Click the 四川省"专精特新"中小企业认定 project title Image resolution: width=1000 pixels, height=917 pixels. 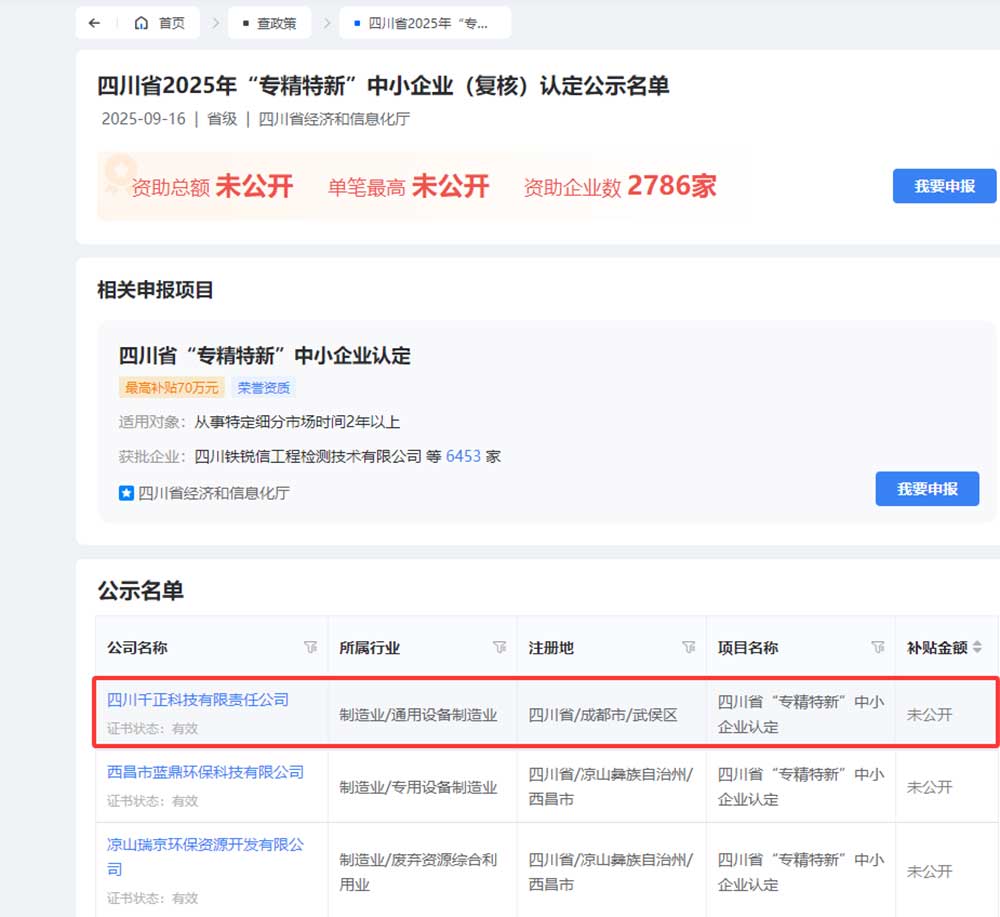pos(265,356)
